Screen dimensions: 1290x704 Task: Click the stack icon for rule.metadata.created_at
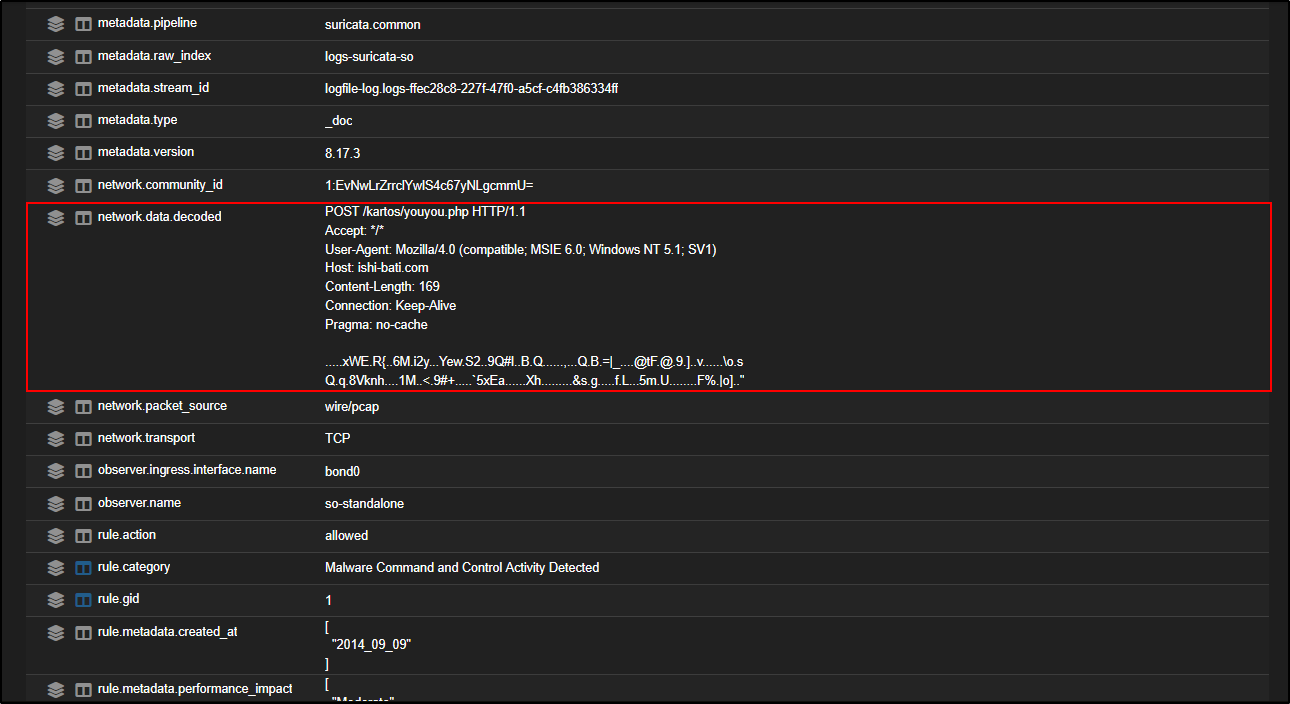[x=56, y=633]
